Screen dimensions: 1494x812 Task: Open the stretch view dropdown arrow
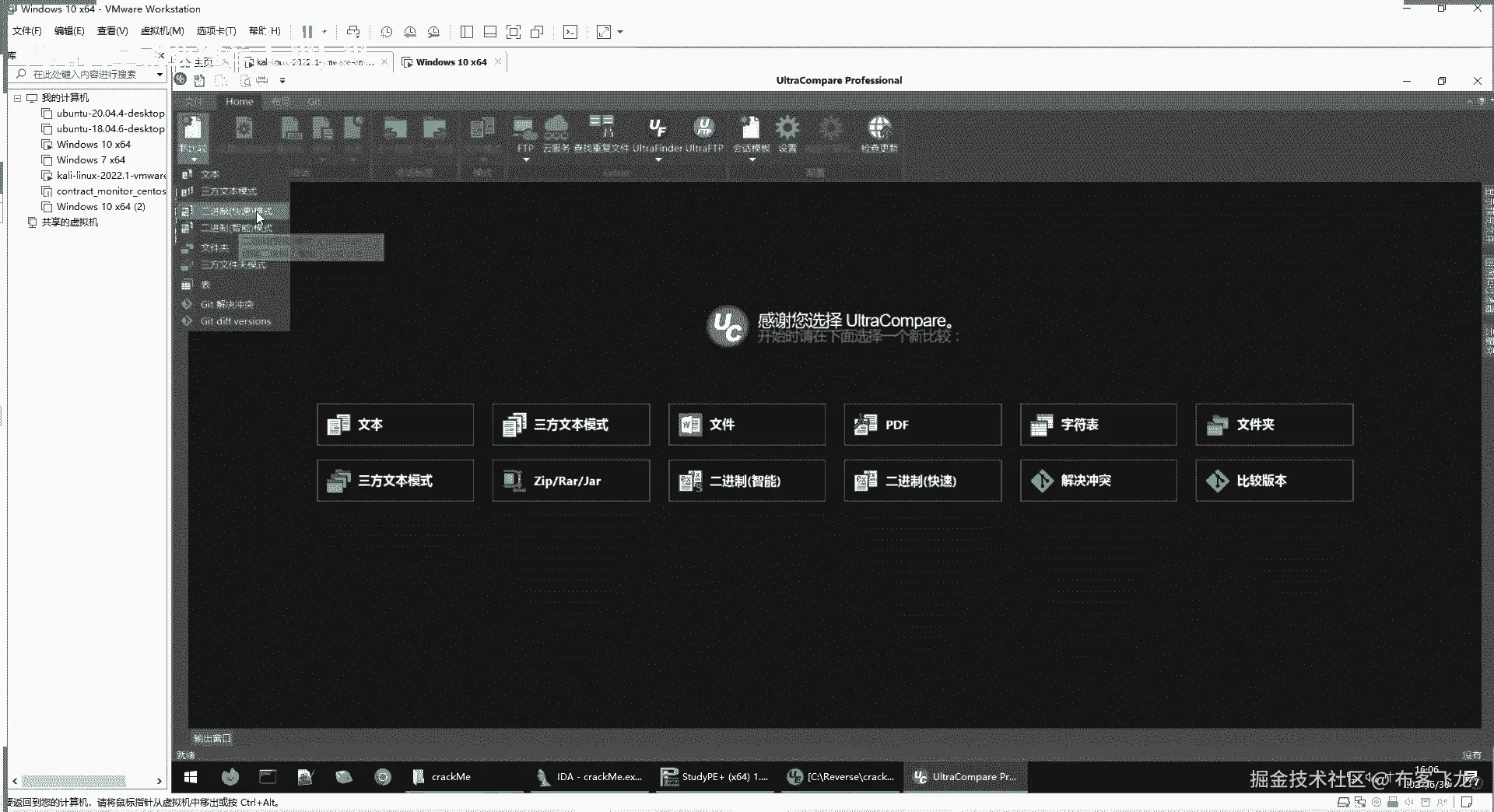pos(620,32)
